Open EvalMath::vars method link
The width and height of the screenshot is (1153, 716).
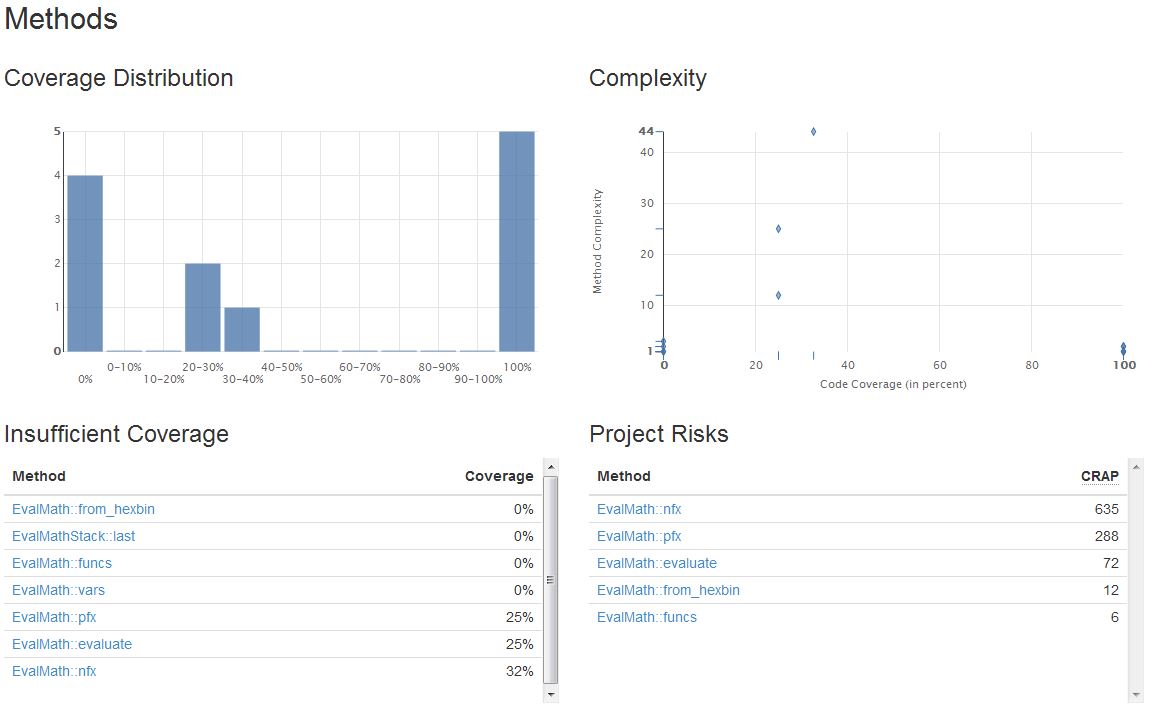[x=58, y=590]
